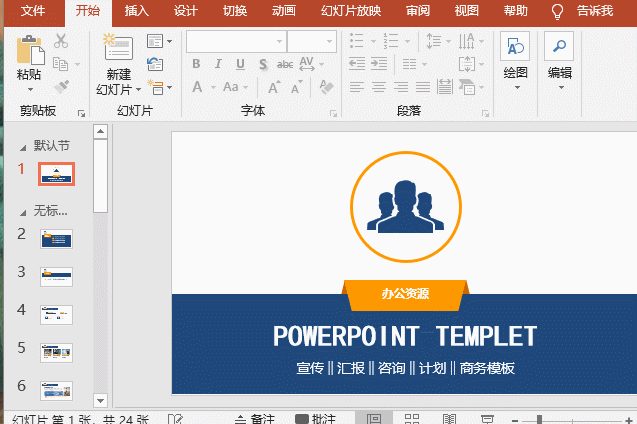Click the Font Color A icon
The width and height of the screenshot is (637, 424).
(197, 87)
